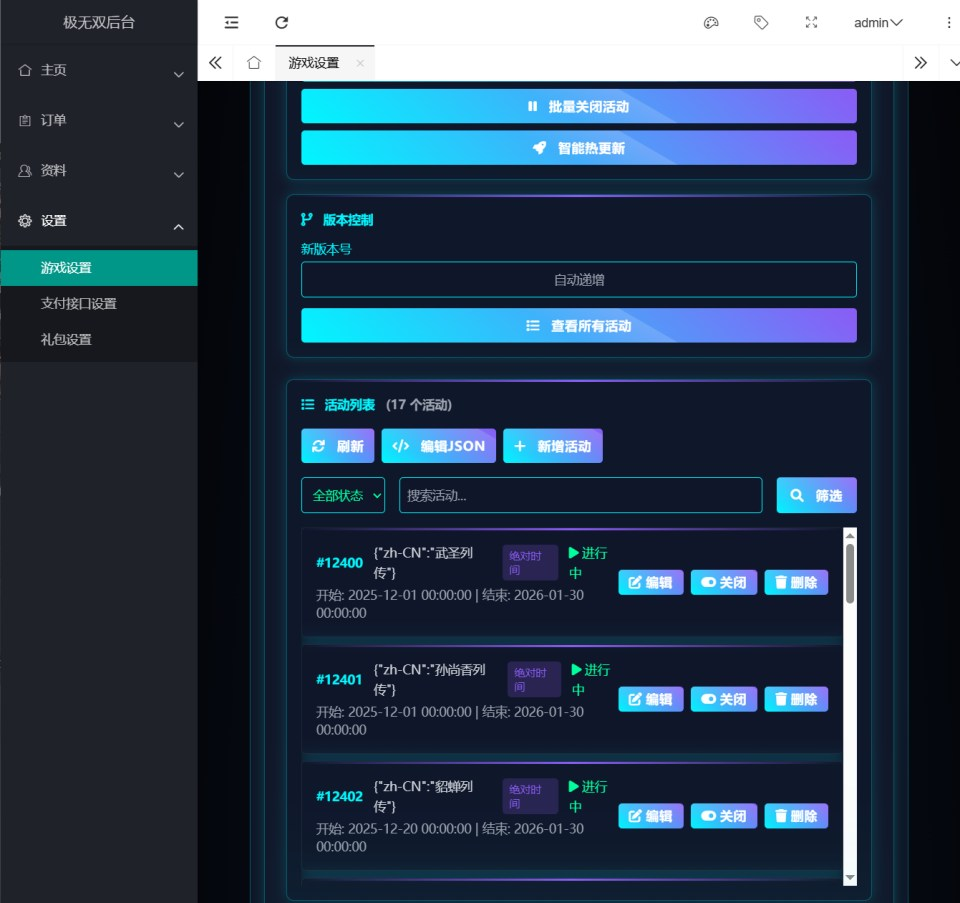The height and width of the screenshot is (903, 960).
Task: Expand the 订单 sidebar menu
Action: click(98, 121)
